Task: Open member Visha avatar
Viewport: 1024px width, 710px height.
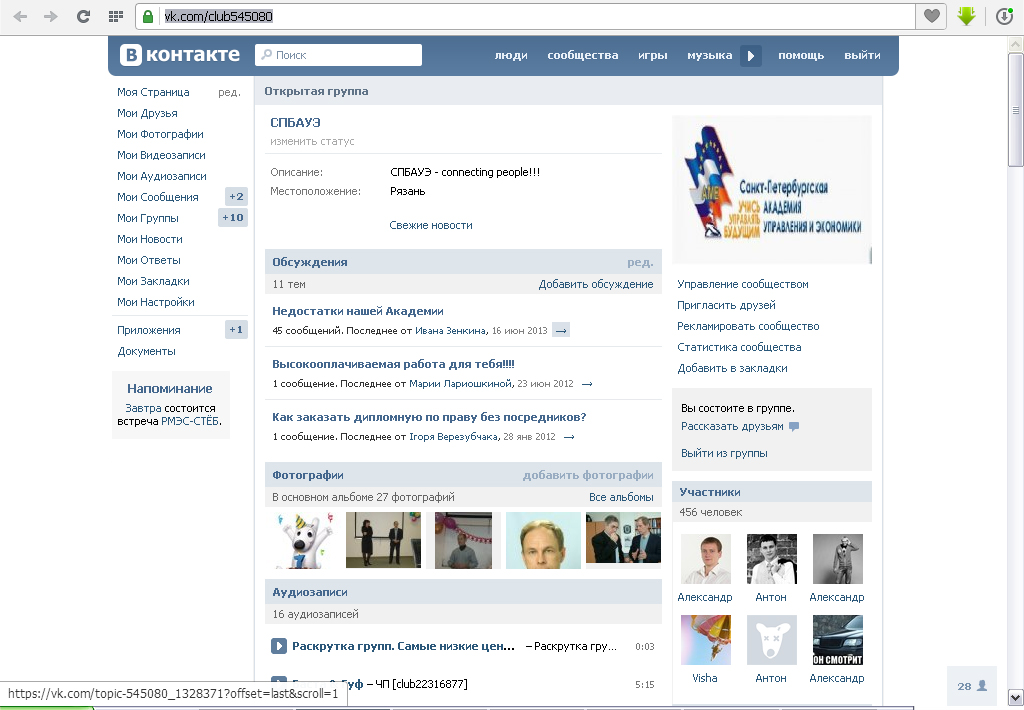Action: tap(705, 640)
